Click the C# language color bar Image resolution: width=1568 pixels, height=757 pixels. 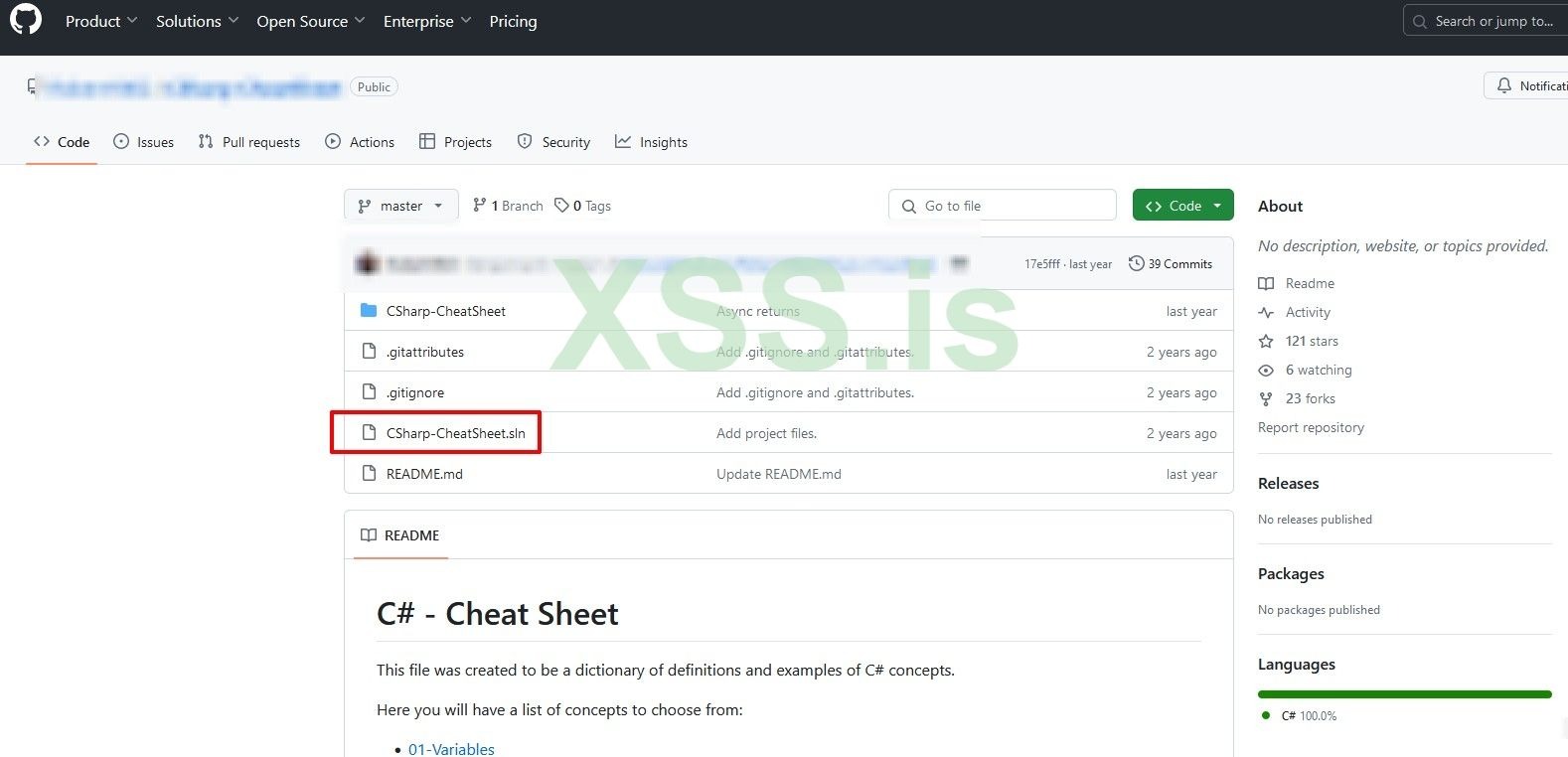1405,694
